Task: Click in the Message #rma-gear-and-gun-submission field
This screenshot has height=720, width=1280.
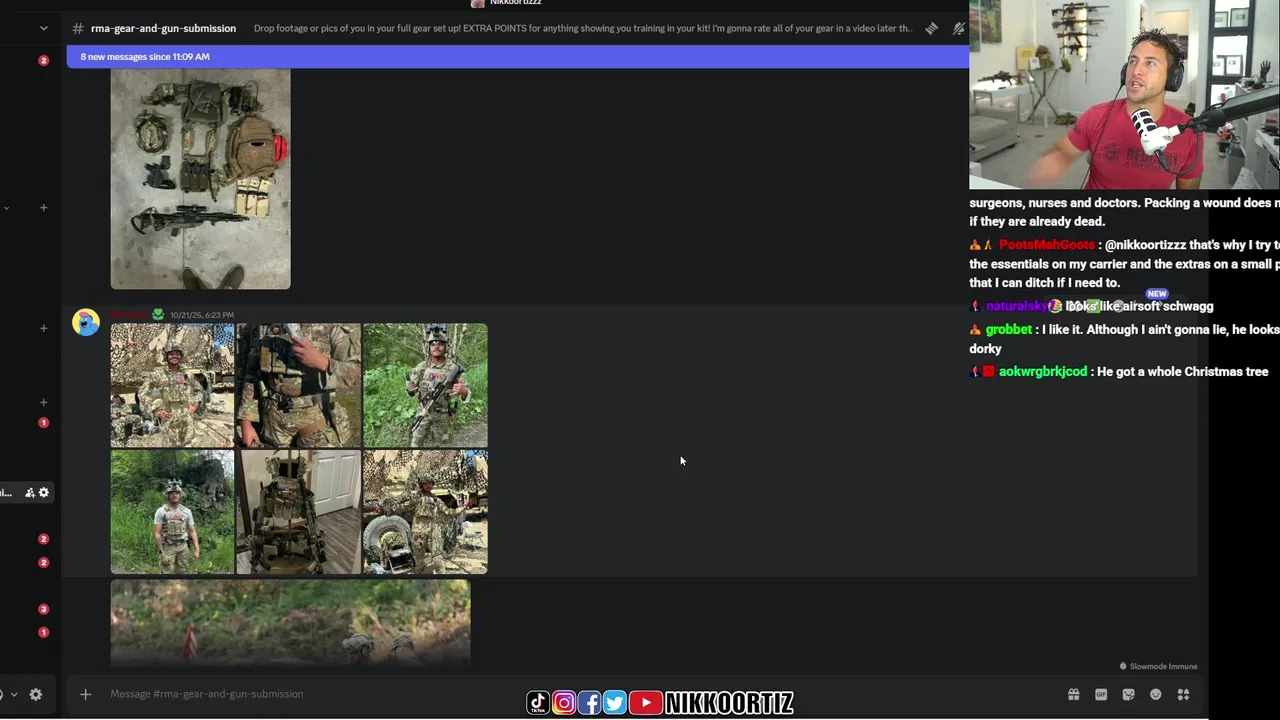Action: point(580,694)
